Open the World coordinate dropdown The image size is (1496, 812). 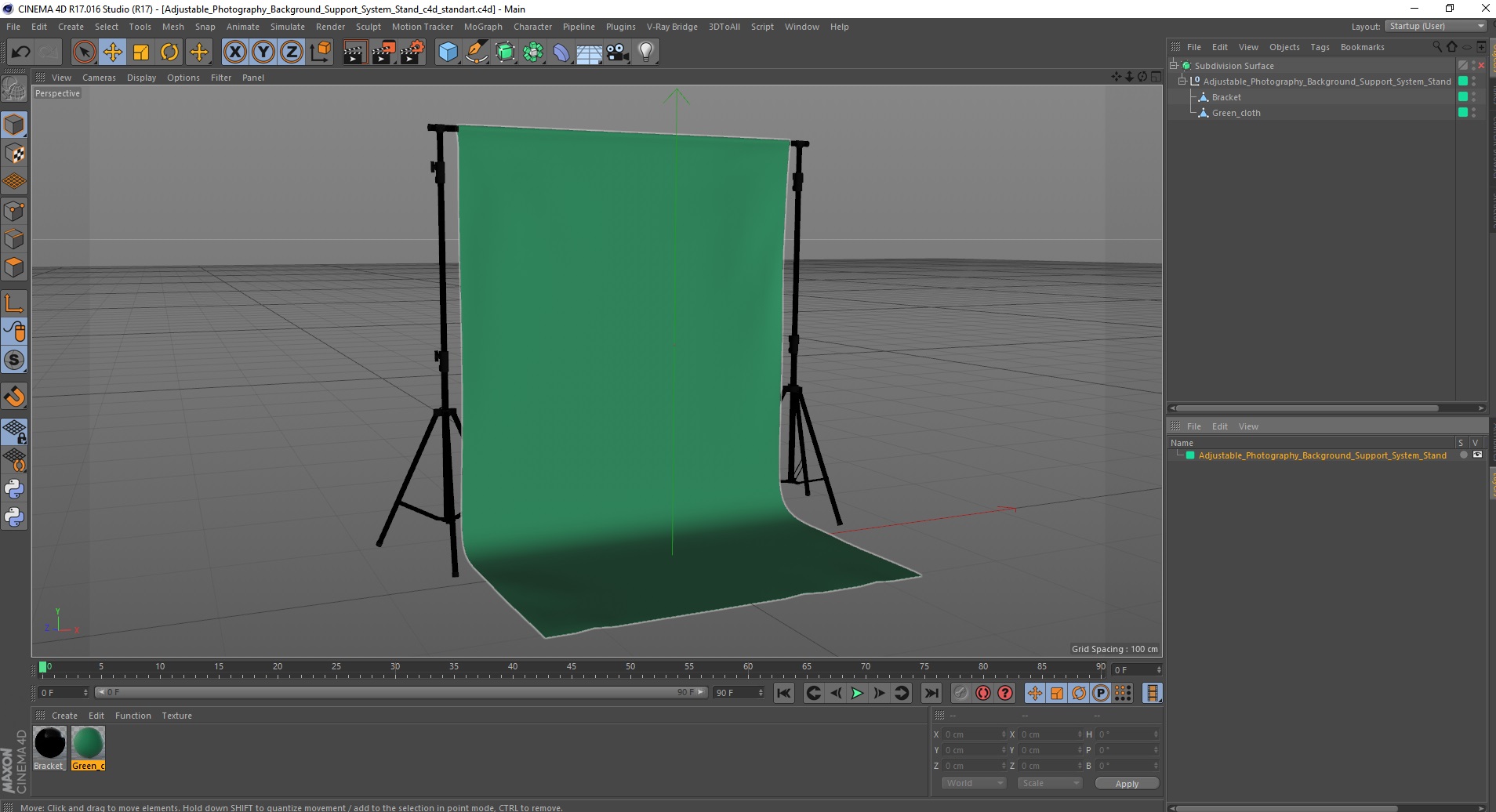(x=973, y=783)
